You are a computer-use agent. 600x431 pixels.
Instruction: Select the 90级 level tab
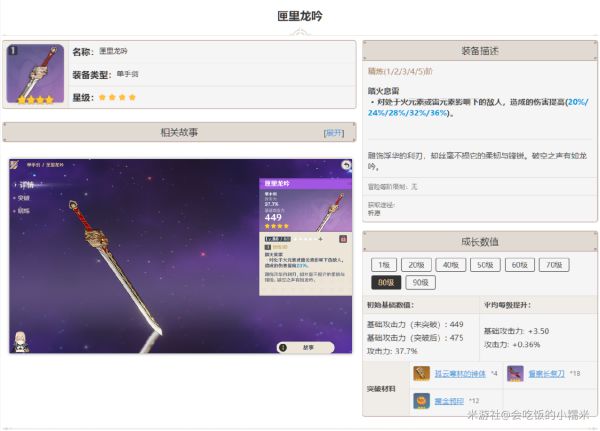click(420, 282)
